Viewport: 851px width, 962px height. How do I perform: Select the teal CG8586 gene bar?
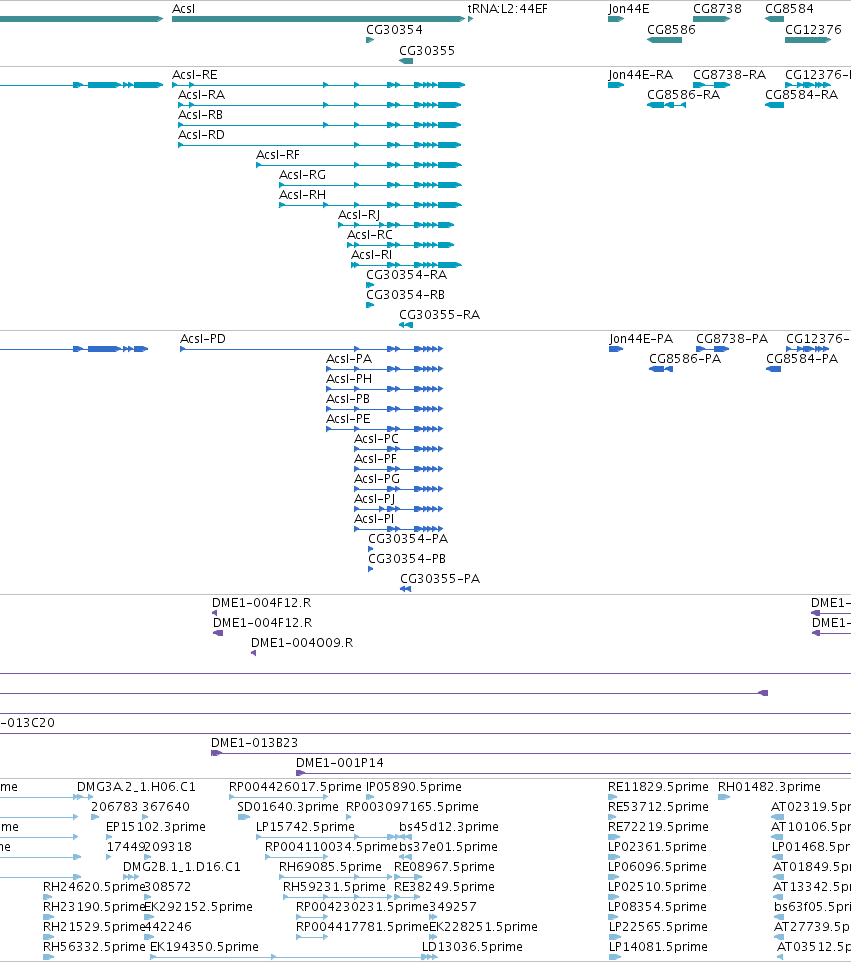click(664, 40)
